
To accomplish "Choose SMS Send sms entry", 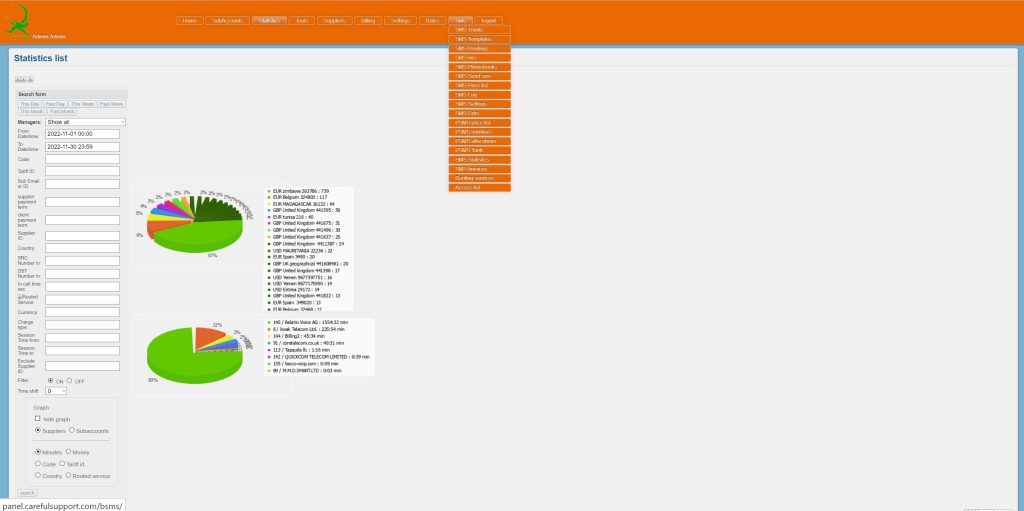I will 479,76.
